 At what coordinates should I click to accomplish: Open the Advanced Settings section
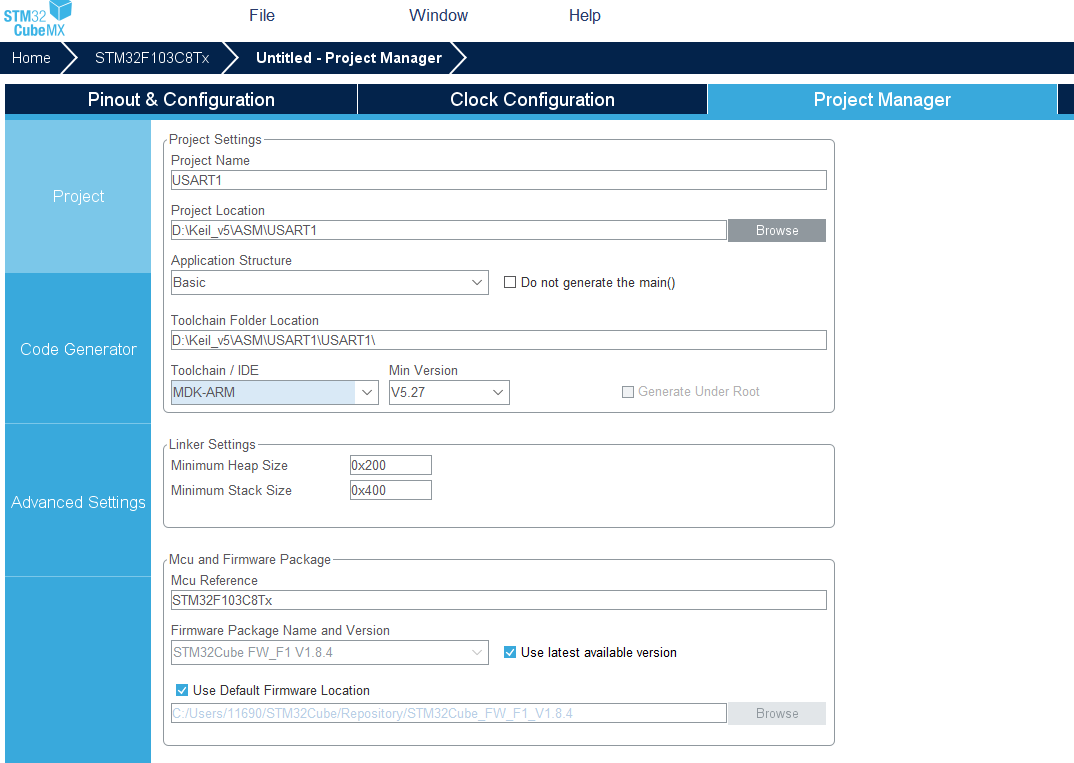coord(78,502)
